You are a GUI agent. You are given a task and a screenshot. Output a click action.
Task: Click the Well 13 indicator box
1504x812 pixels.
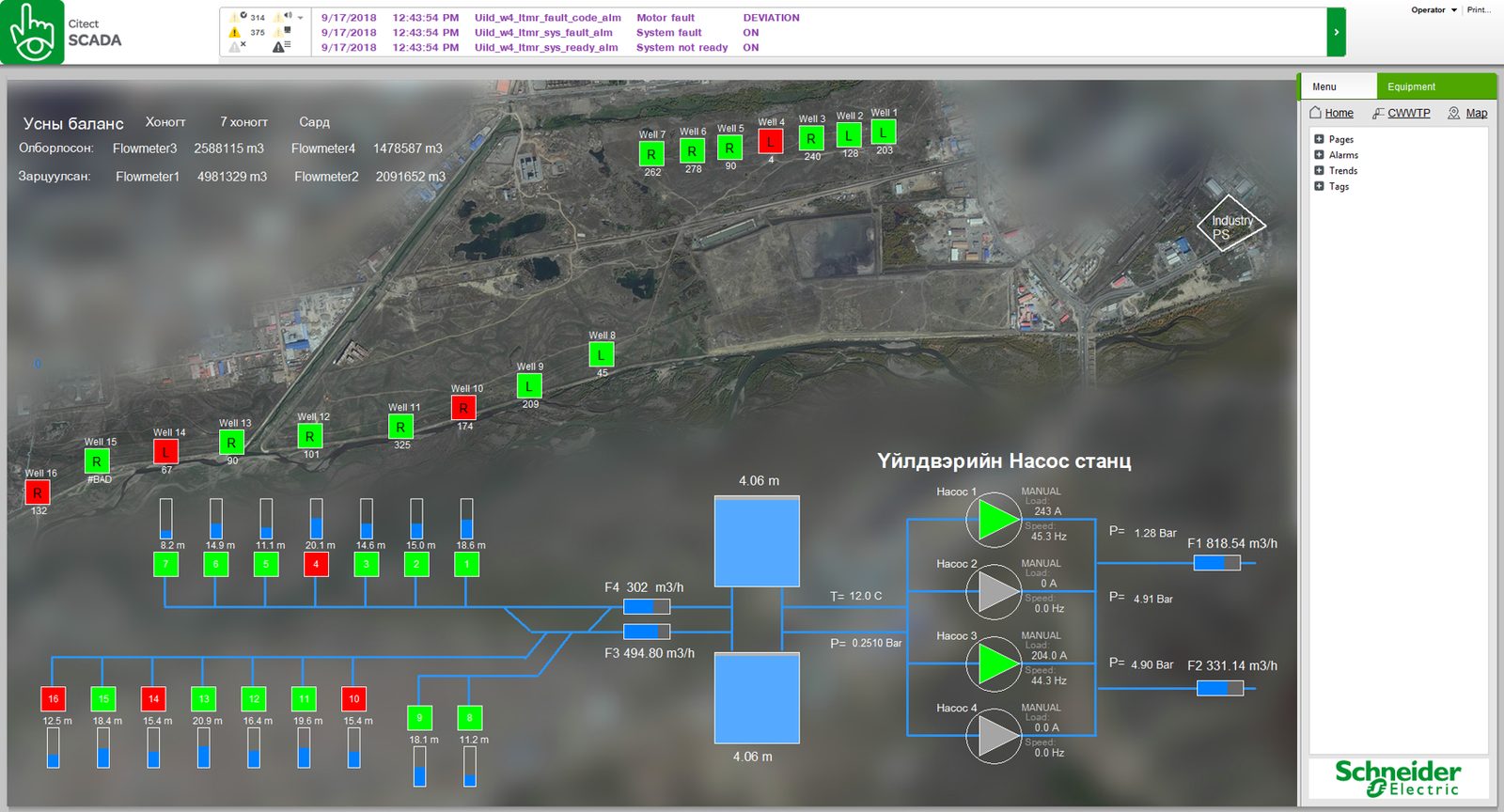pyautogui.click(x=231, y=443)
